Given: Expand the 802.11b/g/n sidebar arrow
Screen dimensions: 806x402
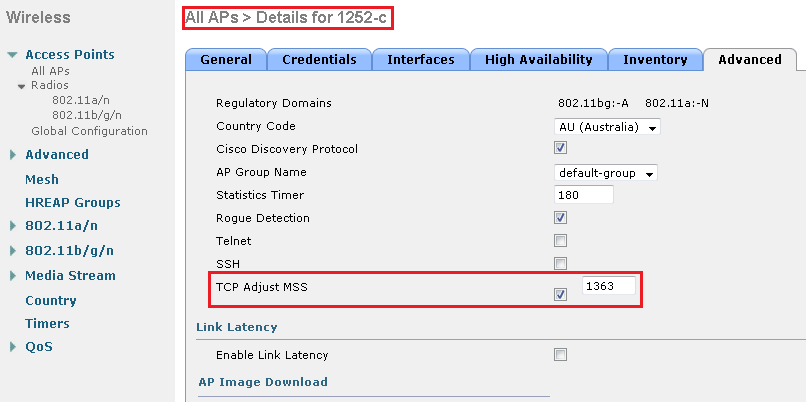Looking at the screenshot, I should (x=12, y=251).
